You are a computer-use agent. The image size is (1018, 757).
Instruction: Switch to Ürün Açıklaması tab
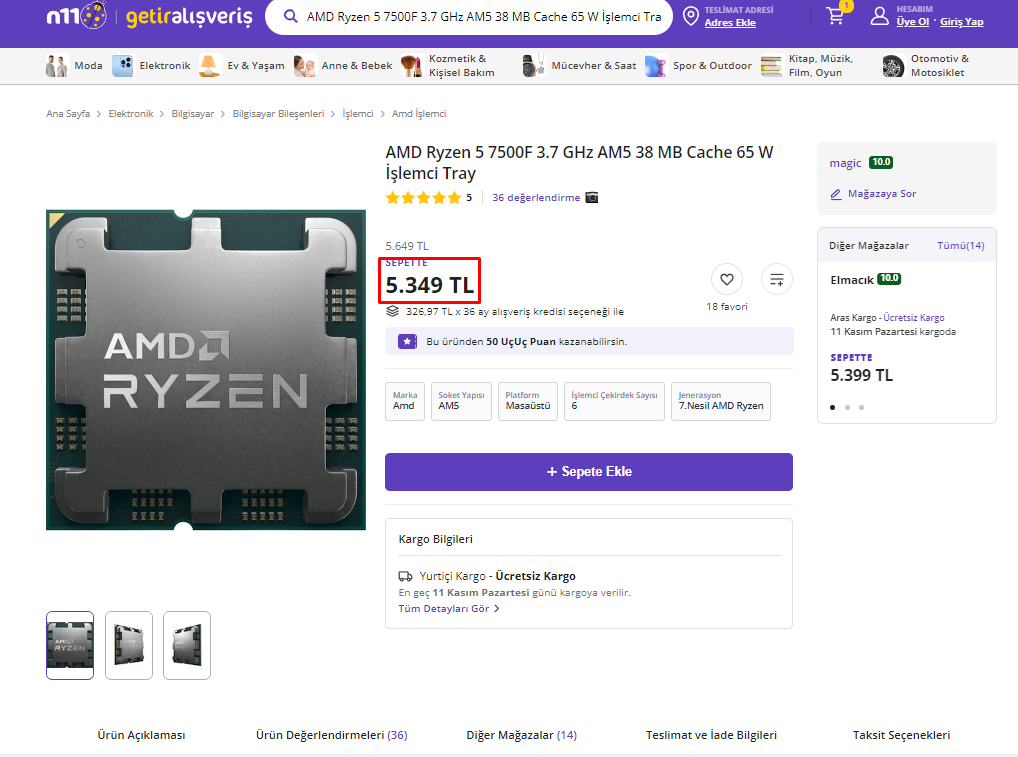coord(141,735)
